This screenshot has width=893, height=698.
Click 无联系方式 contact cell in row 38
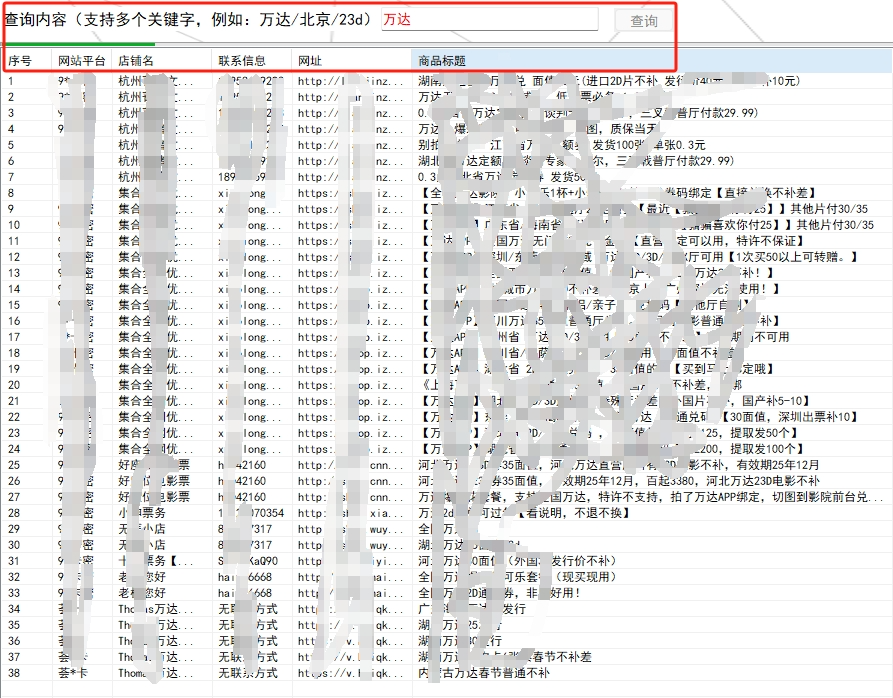(x=248, y=673)
